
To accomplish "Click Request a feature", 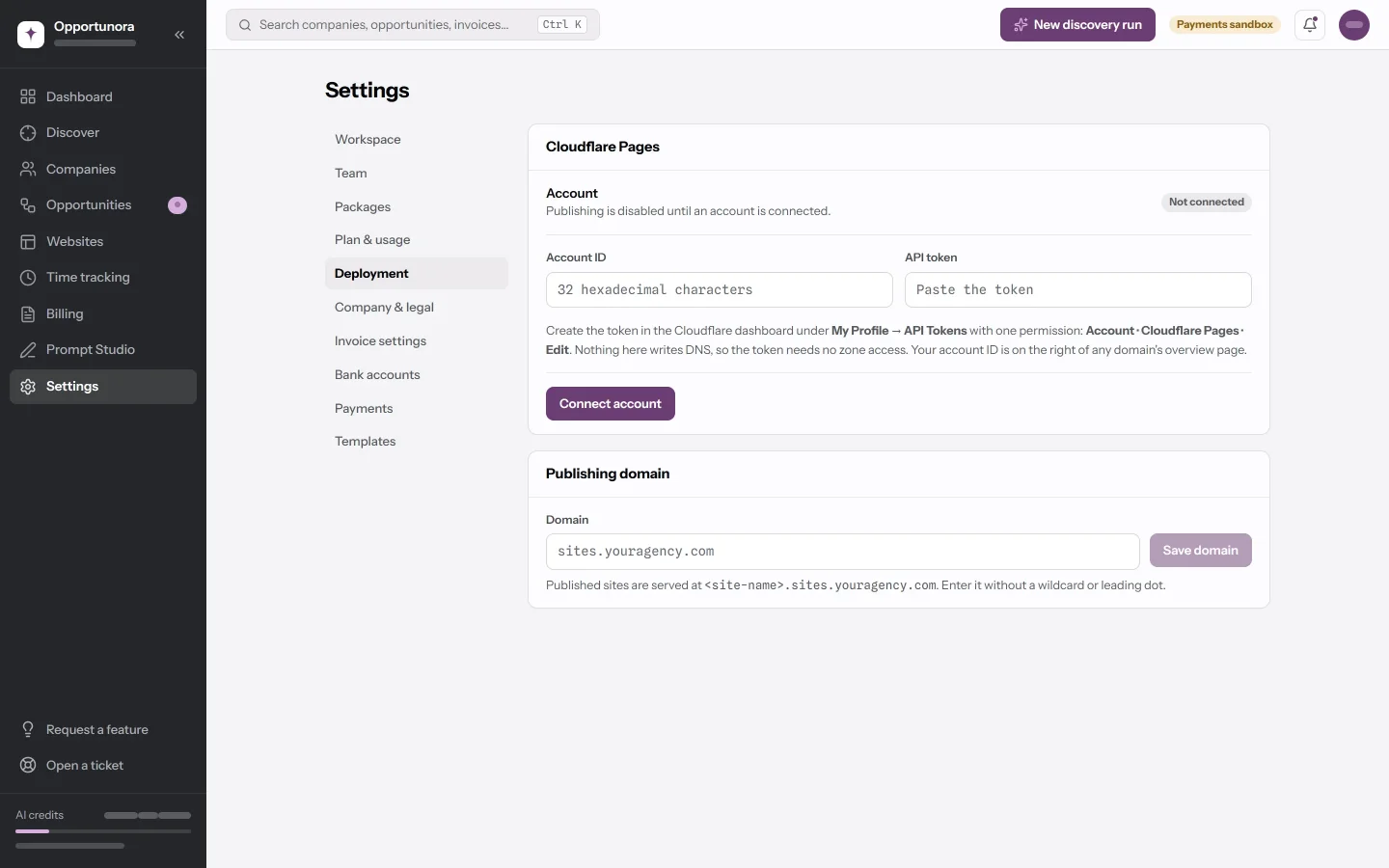I will click(x=103, y=729).
